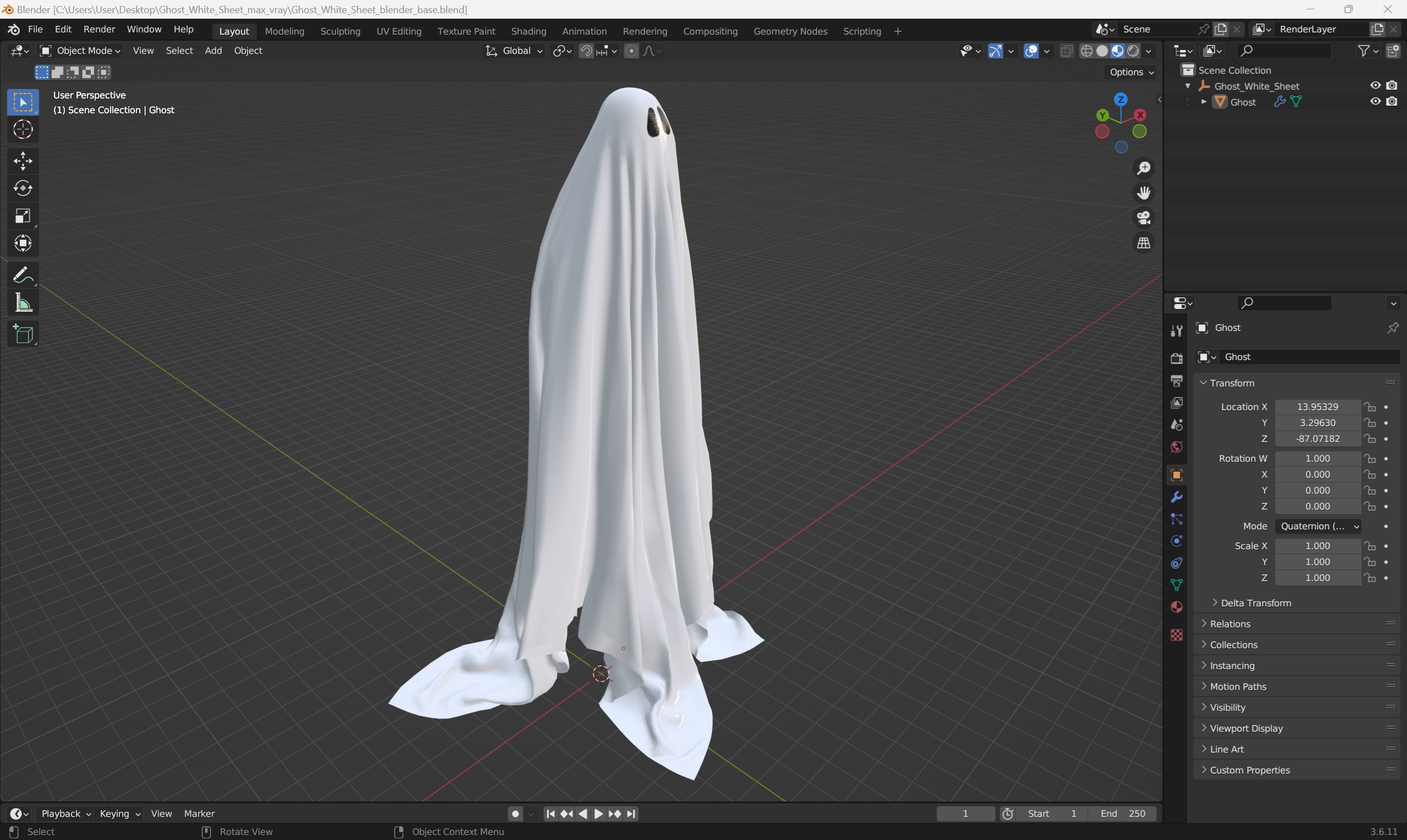The image size is (1407, 840).
Task: Disable Ghost object in renders
Action: [1392, 101]
